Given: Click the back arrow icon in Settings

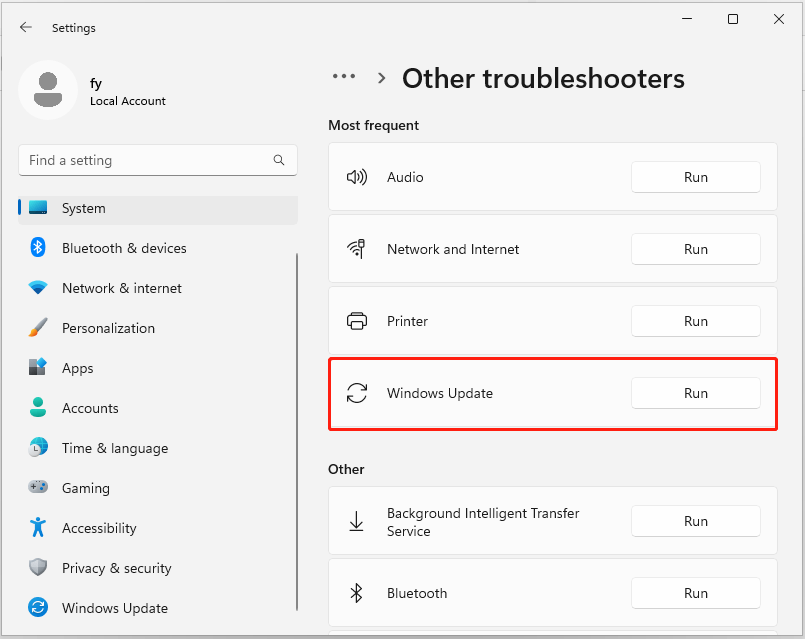Looking at the screenshot, I should click(26, 27).
